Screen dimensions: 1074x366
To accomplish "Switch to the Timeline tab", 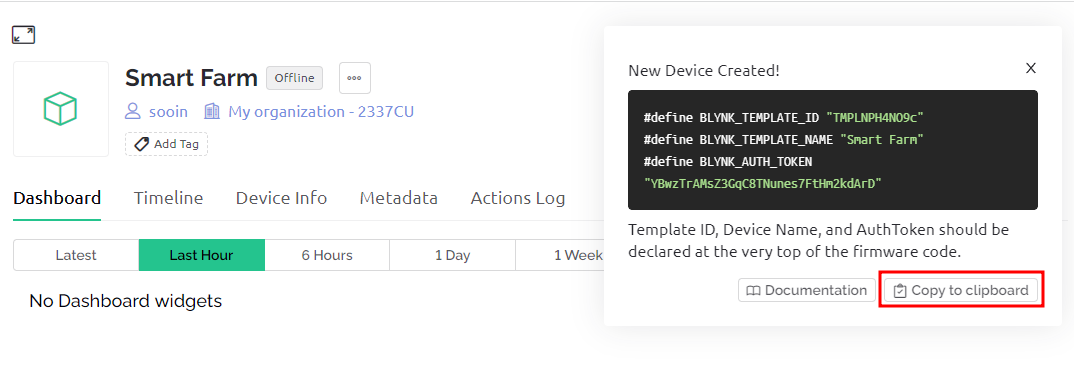I will coord(168,198).
